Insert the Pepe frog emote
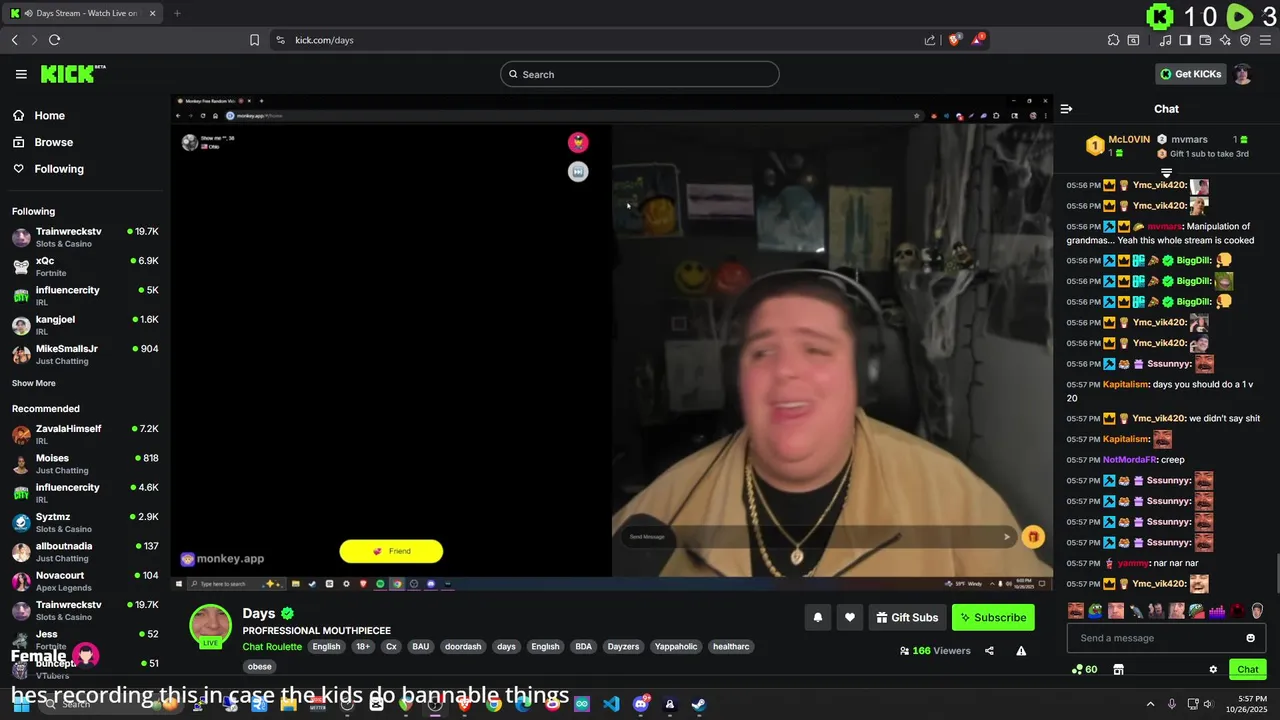Image resolution: width=1280 pixels, height=720 pixels. tap(1096, 611)
